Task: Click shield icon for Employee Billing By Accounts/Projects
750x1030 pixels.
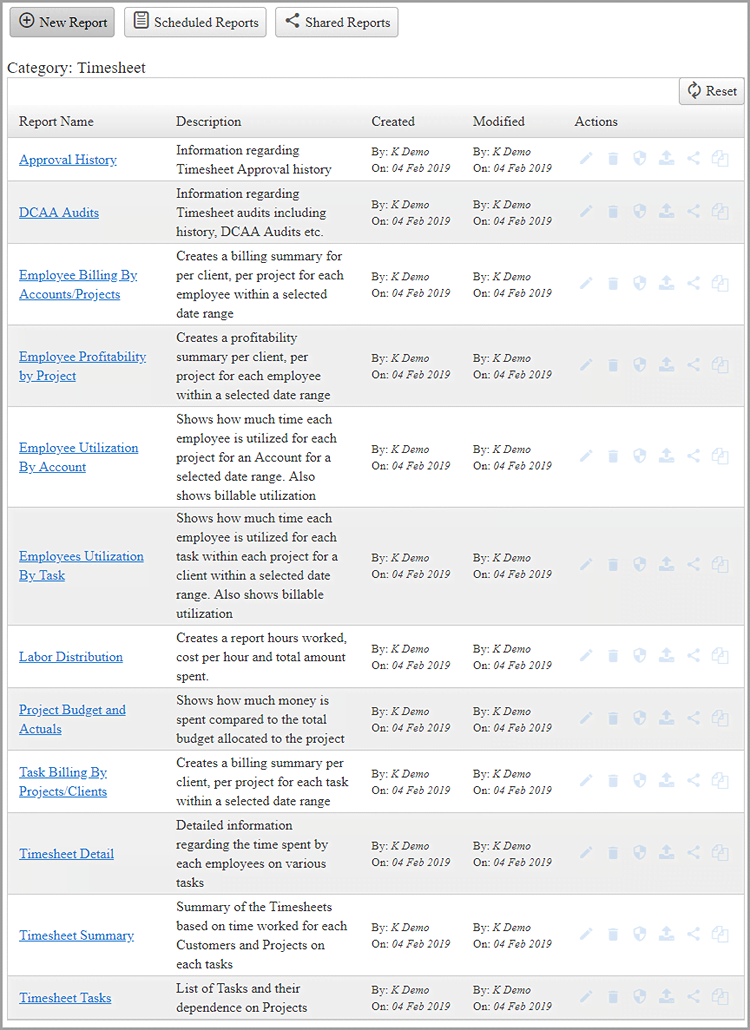Action: point(640,284)
